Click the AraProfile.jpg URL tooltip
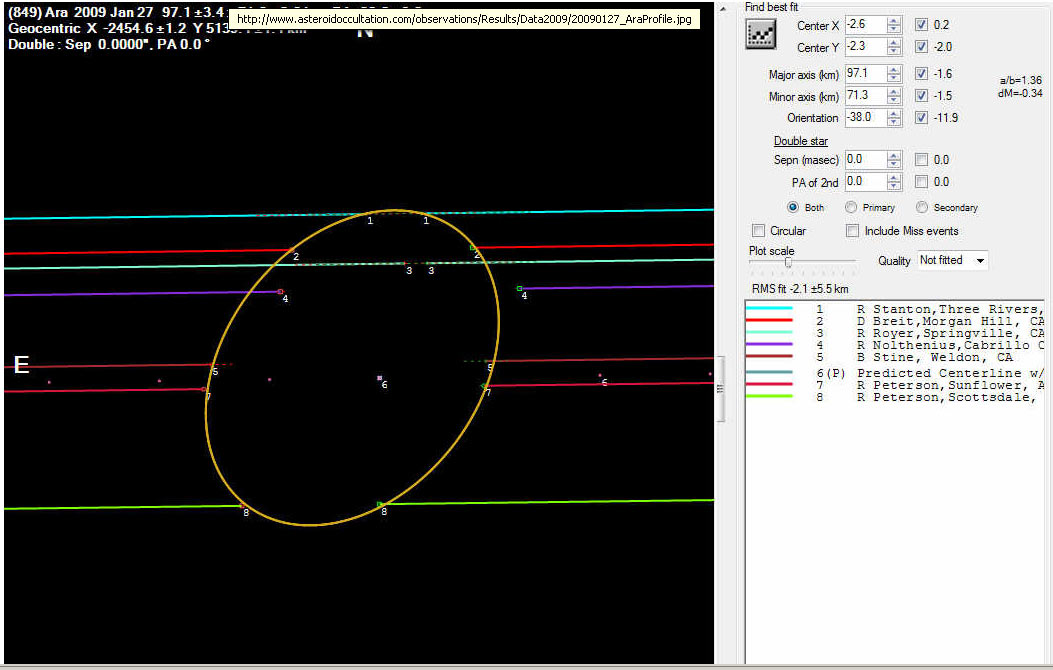Viewport: 1053px width, 670px height. click(x=464, y=19)
